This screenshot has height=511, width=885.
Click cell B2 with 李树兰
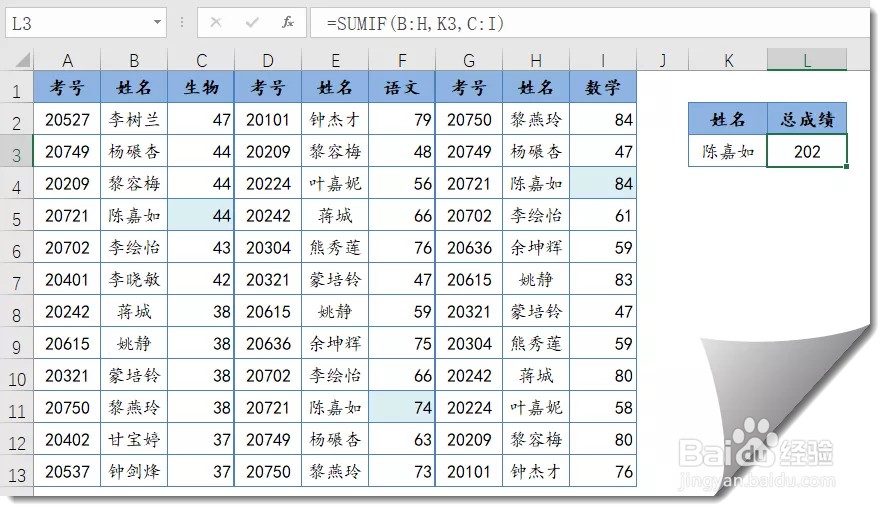click(134, 119)
